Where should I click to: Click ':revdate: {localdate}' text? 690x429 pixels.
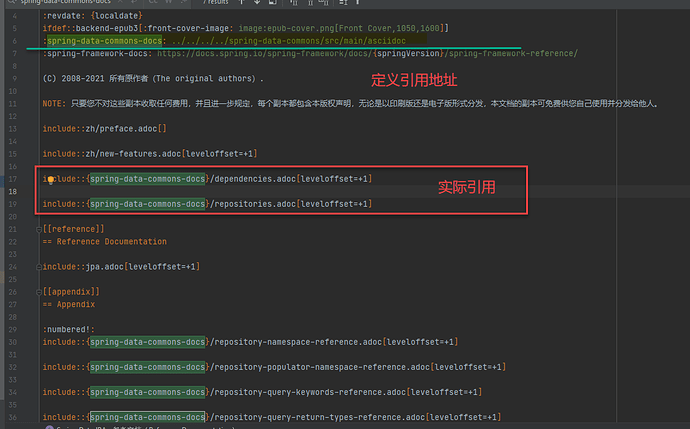(92, 16)
